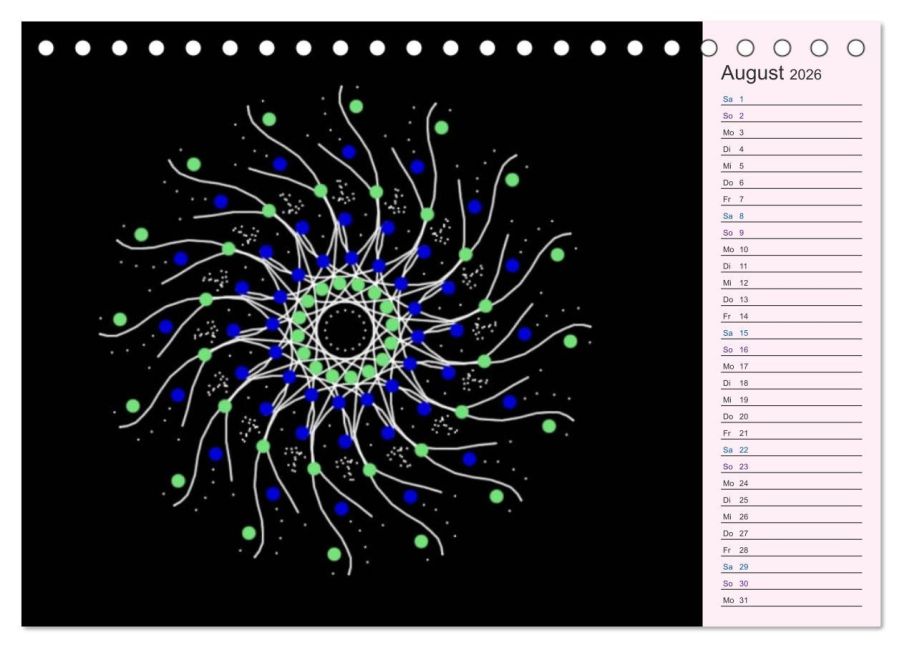The image size is (902, 648).
Task: Select the 'Mo 17' date row
Action: coord(792,366)
